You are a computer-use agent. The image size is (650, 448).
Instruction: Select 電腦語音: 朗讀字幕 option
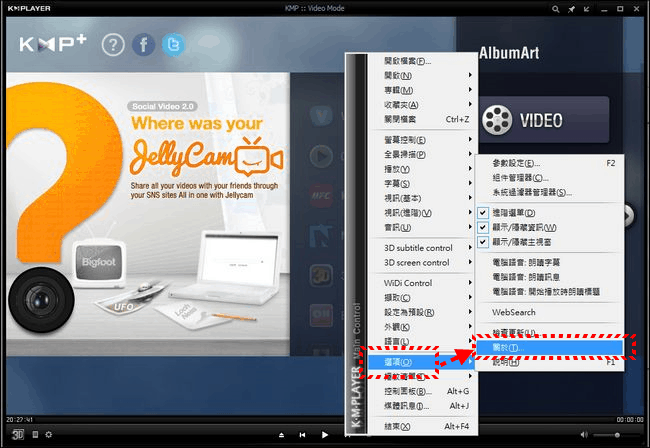tap(549, 262)
